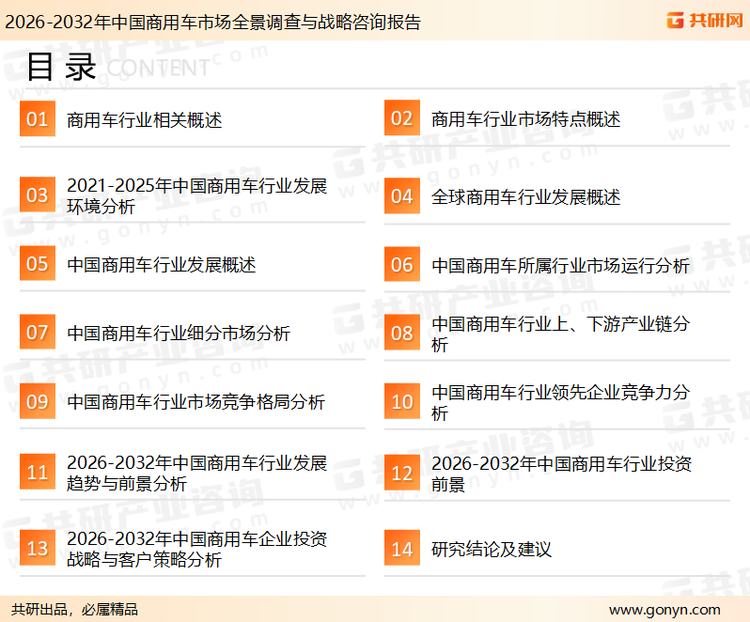Open the www.gonyn.com footer link
Viewport: 750px width, 622px height.
pos(665,610)
